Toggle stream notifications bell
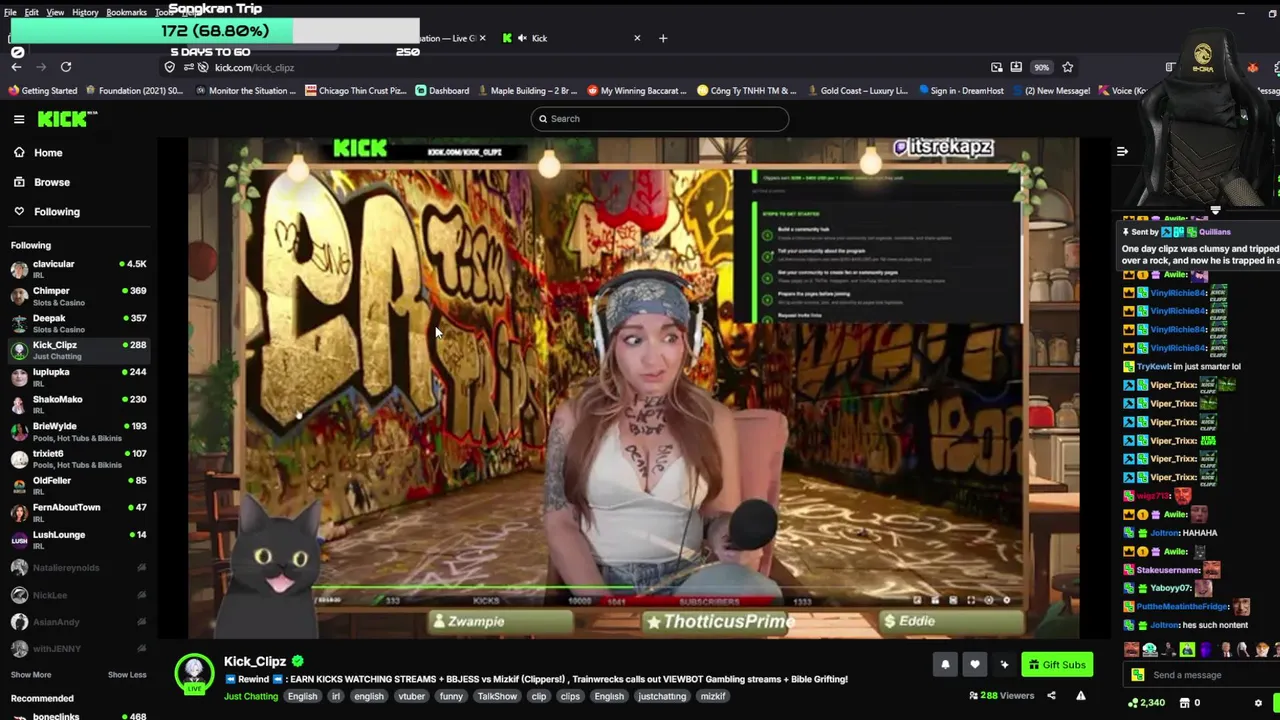This screenshot has height=720, width=1280. pos(945,665)
